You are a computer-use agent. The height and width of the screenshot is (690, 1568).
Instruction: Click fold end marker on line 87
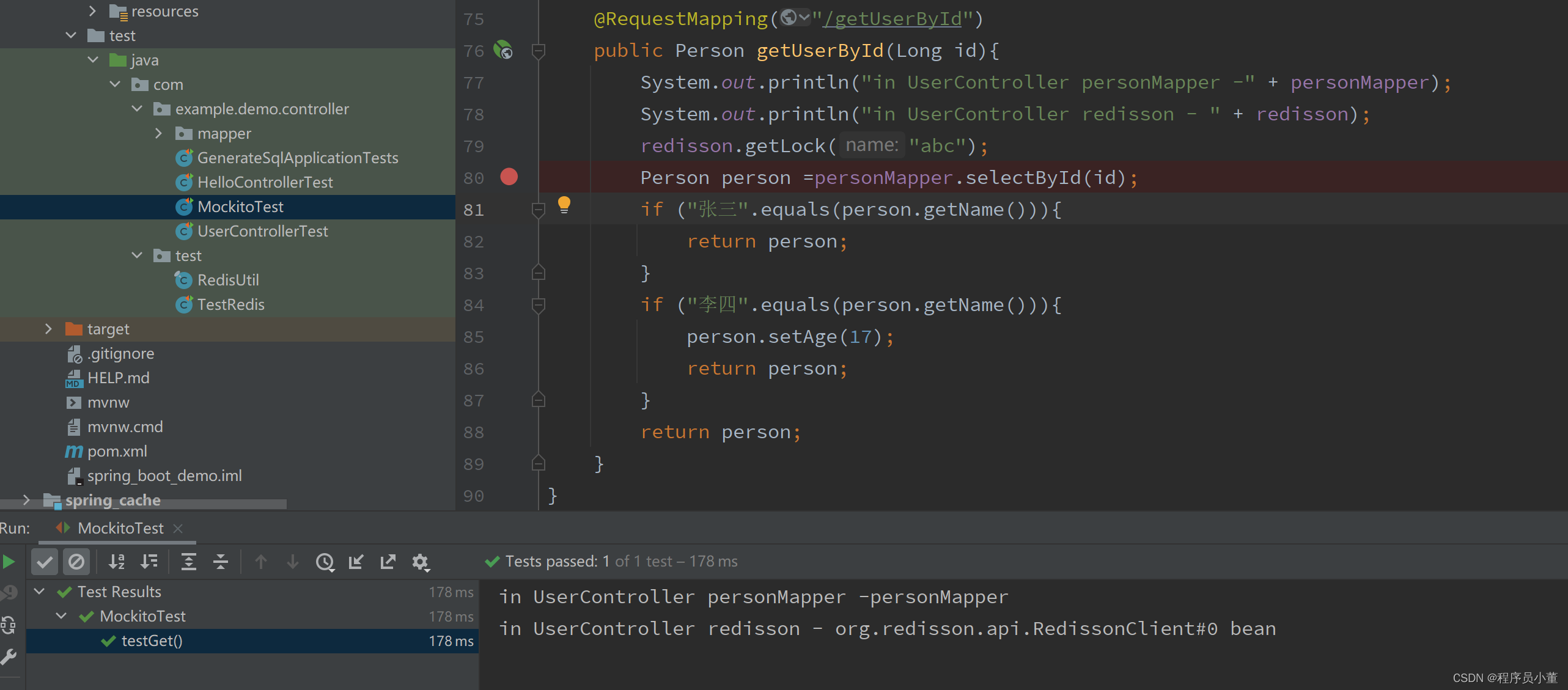click(539, 400)
